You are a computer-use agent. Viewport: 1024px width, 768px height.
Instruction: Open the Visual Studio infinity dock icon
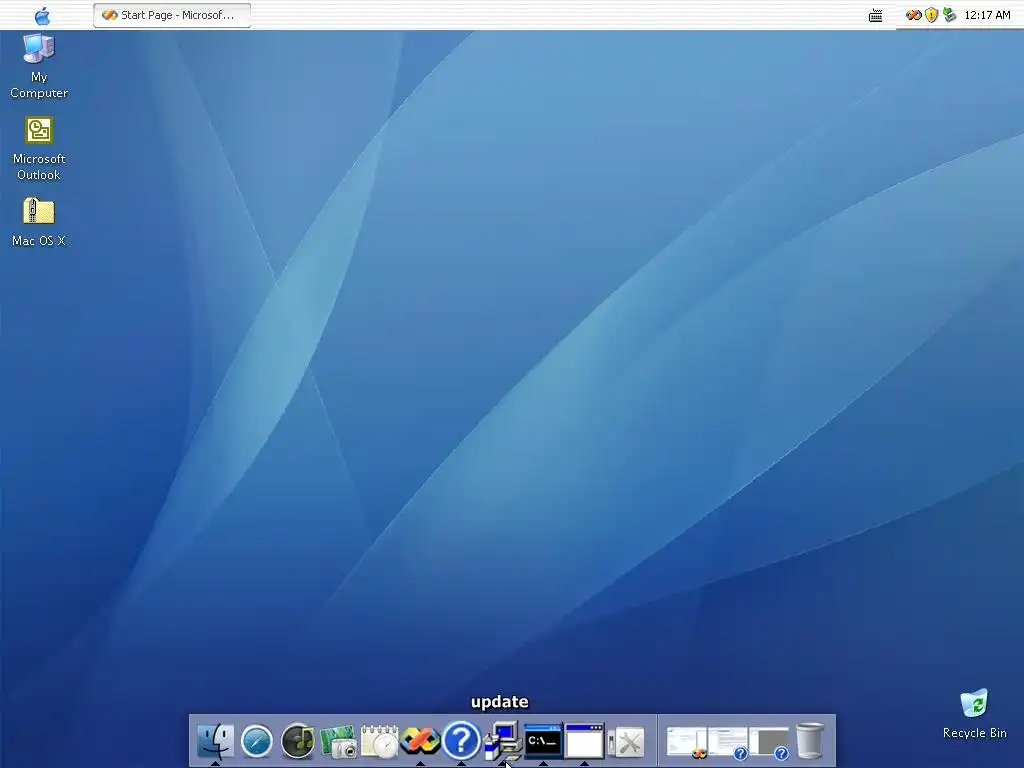point(420,741)
